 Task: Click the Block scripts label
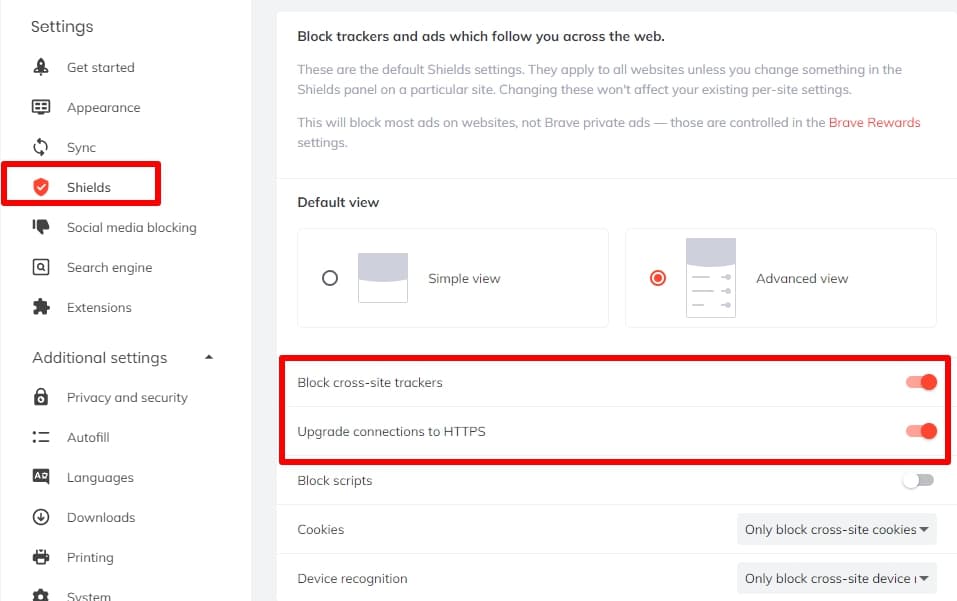pyautogui.click(x=334, y=481)
